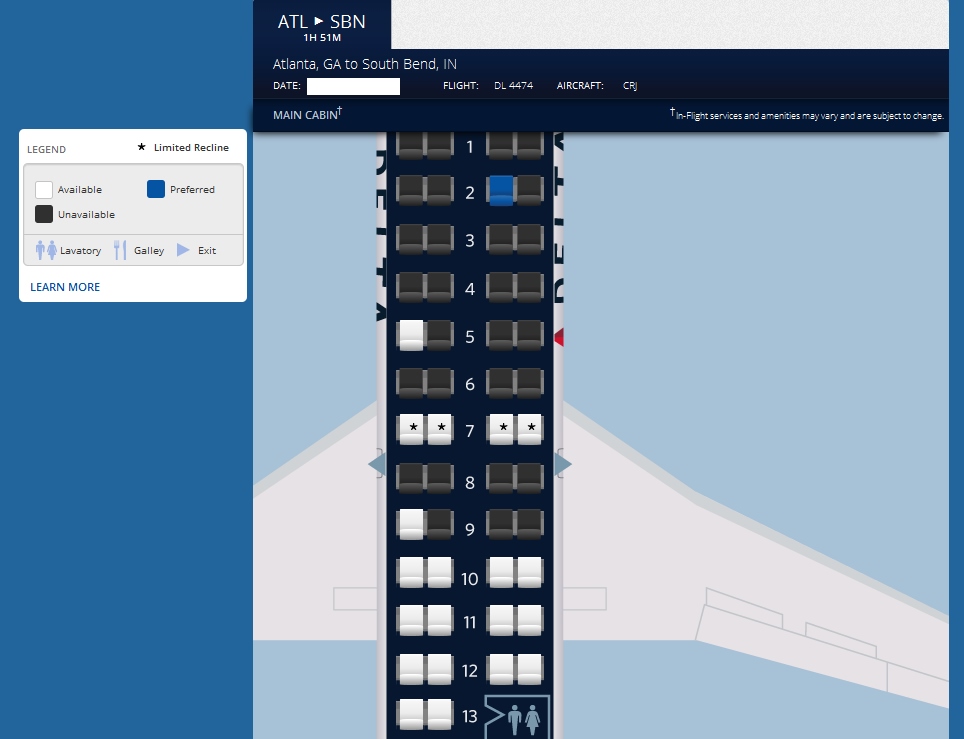Click the Galley fork-and-knife legend icon
Viewport: 964px width, 739px height.
[120, 250]
